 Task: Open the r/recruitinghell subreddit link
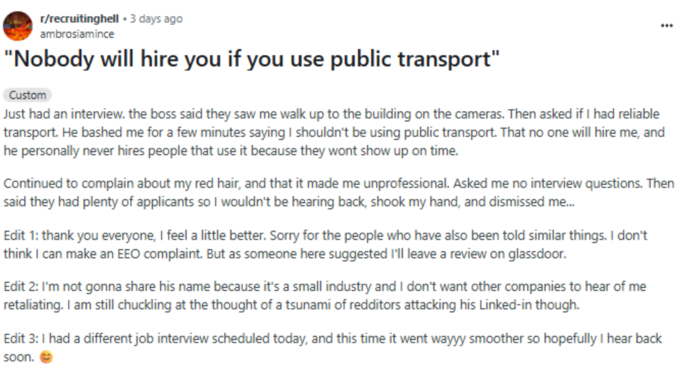coord(79,19)
